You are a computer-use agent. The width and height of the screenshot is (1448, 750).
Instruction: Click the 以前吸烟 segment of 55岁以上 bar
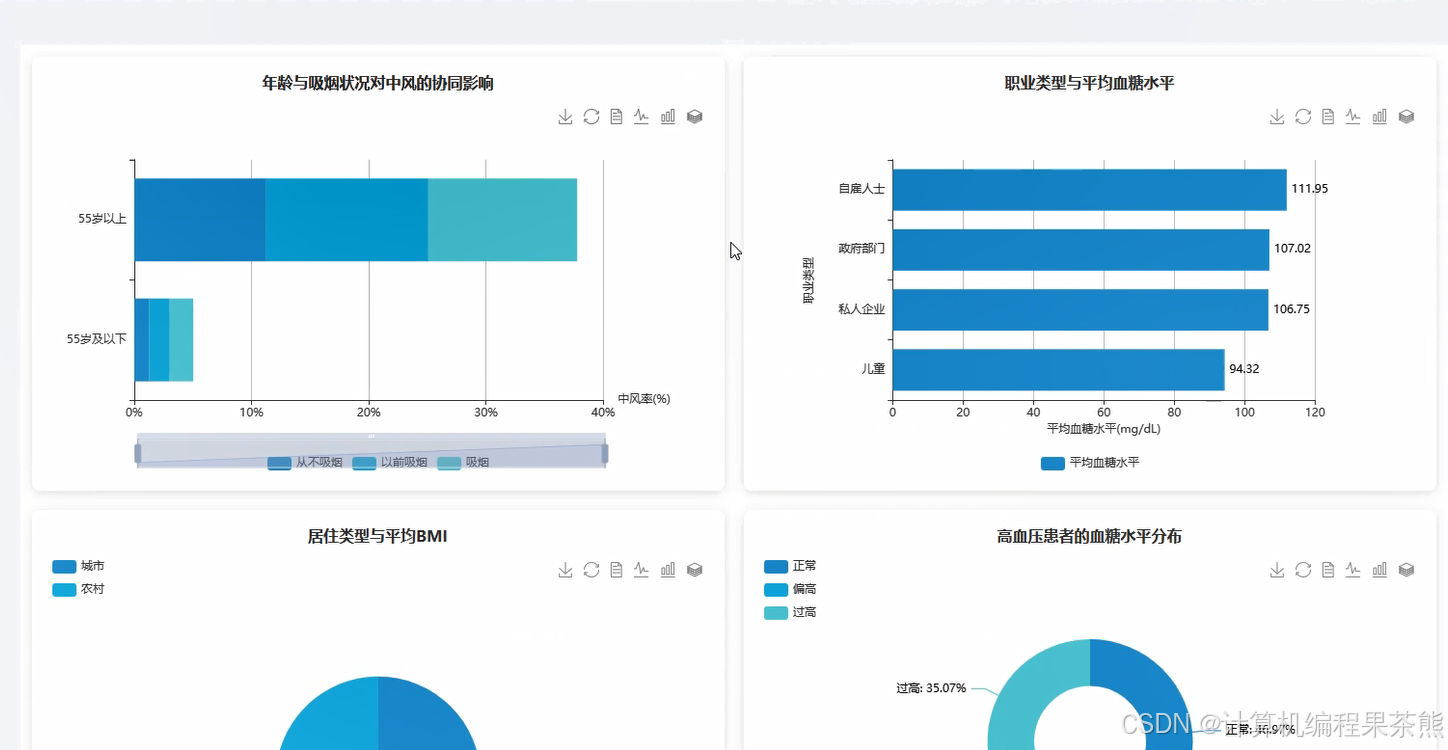pyautogui.click(x=346, y=219)
